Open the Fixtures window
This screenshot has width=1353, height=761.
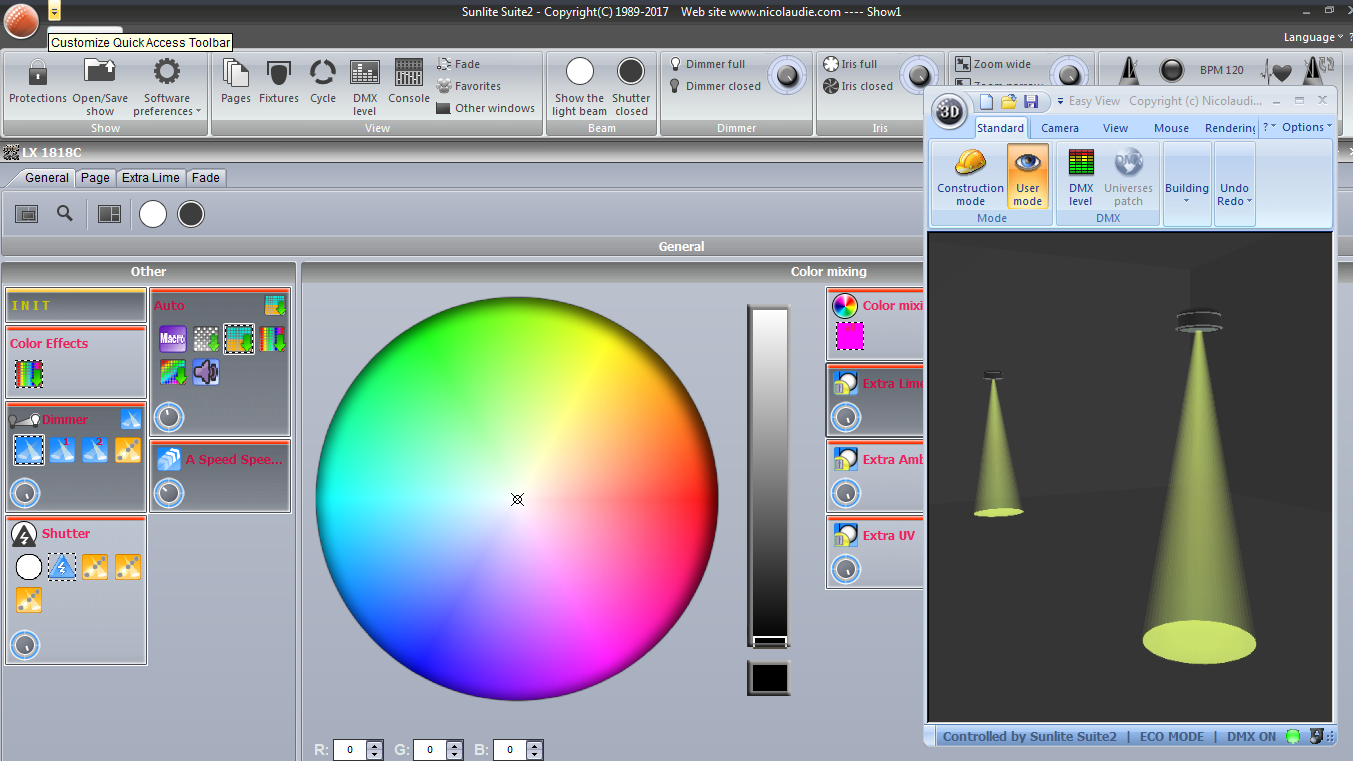tap(279, 82)
